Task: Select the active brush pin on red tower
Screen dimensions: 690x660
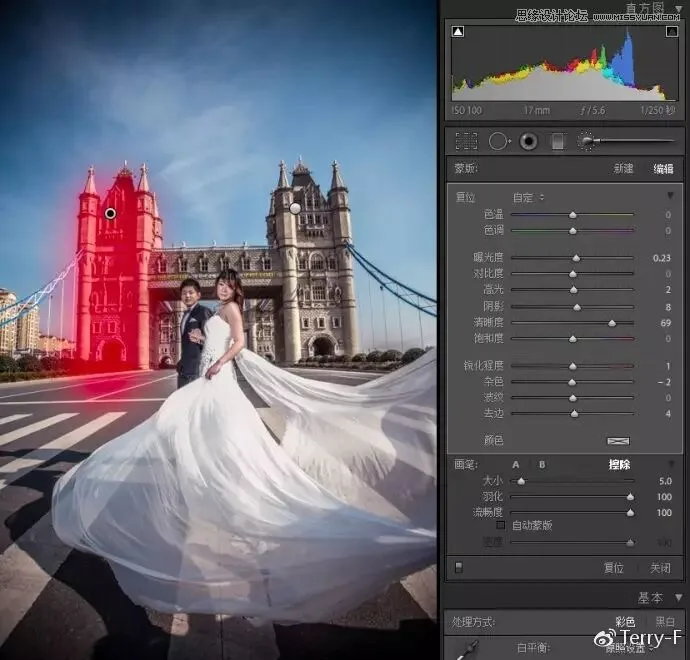Action: (x=110, y=214)
